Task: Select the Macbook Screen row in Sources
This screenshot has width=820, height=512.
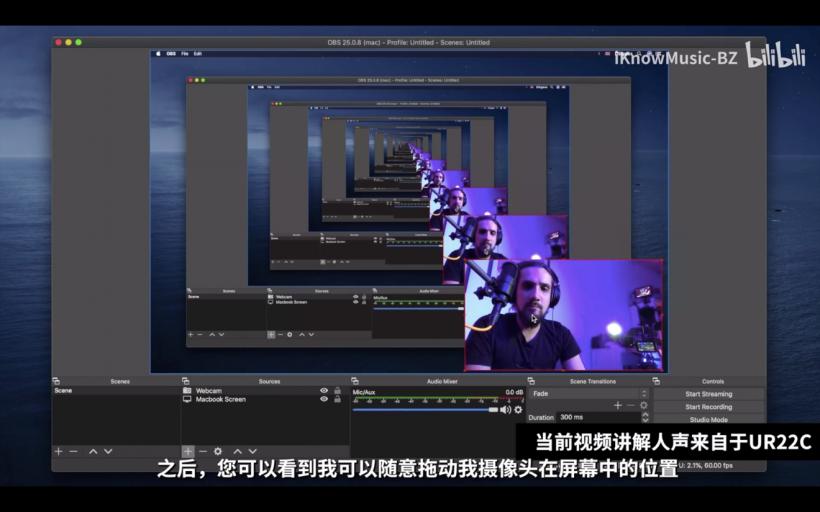Action: click(x=265, y=399)
